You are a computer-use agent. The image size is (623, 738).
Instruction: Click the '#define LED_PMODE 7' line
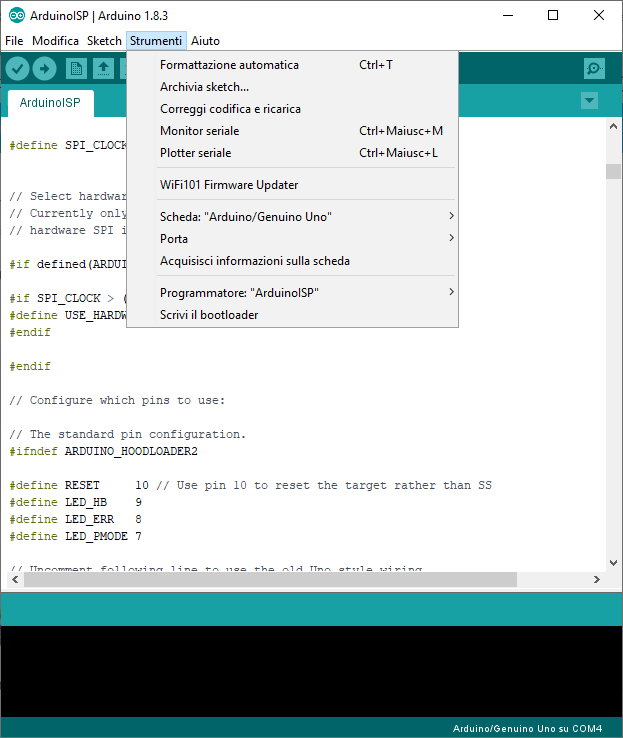click(x=75, y=536)
